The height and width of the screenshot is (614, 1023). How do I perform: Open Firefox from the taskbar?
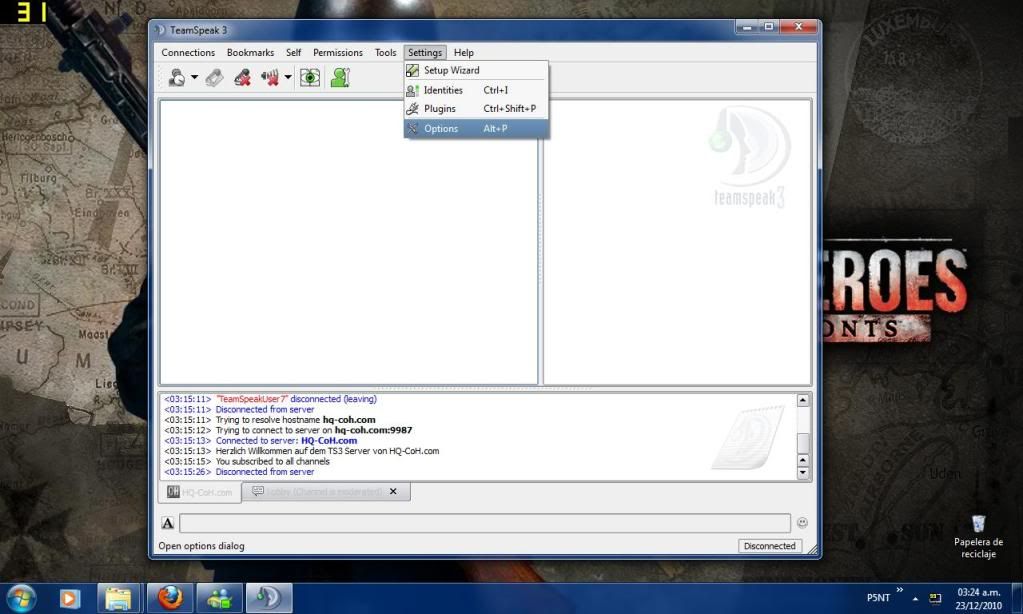pyautogui.click(x=170, y=598)
